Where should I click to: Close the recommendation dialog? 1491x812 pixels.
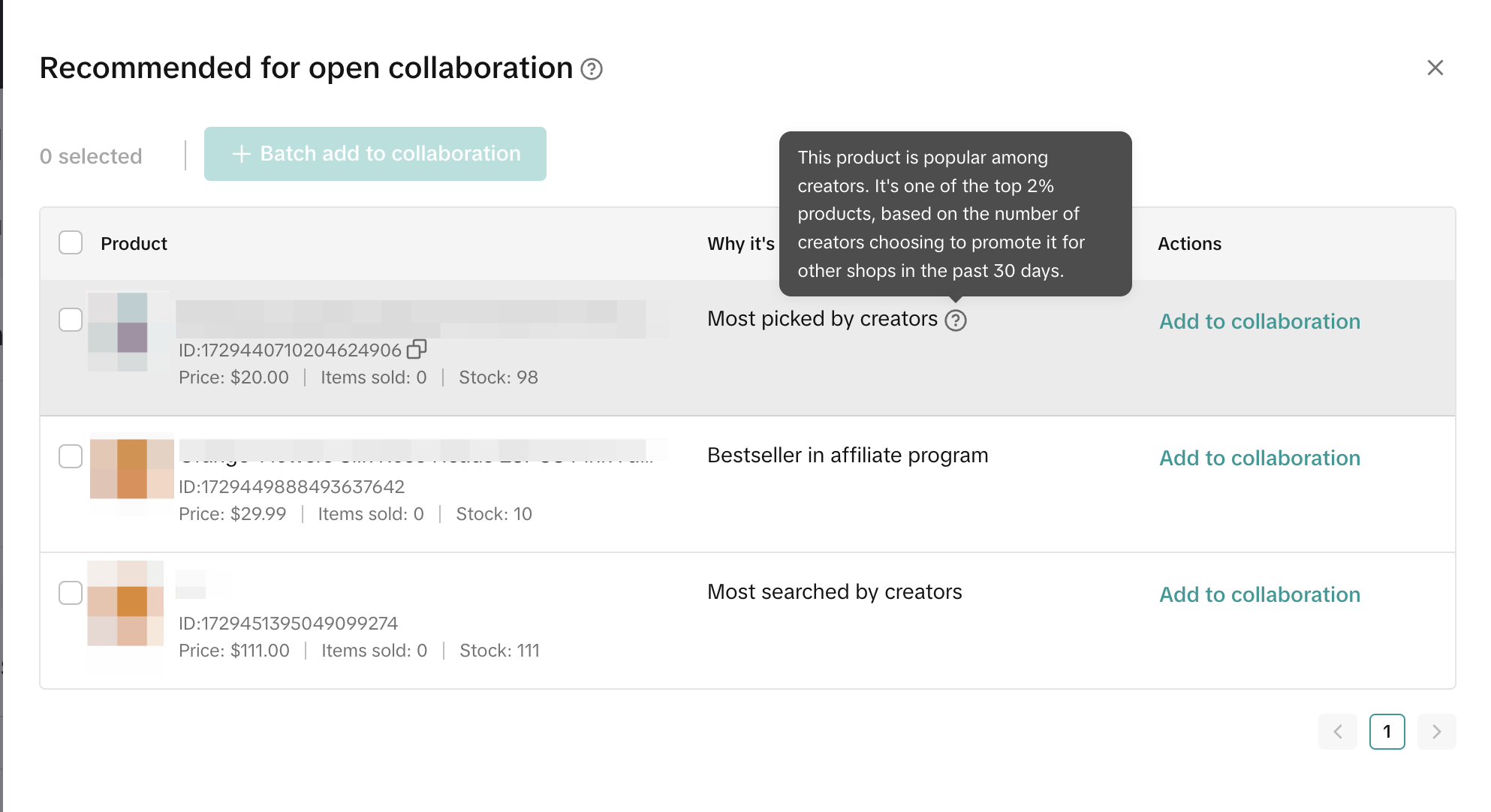point(1435,68)
